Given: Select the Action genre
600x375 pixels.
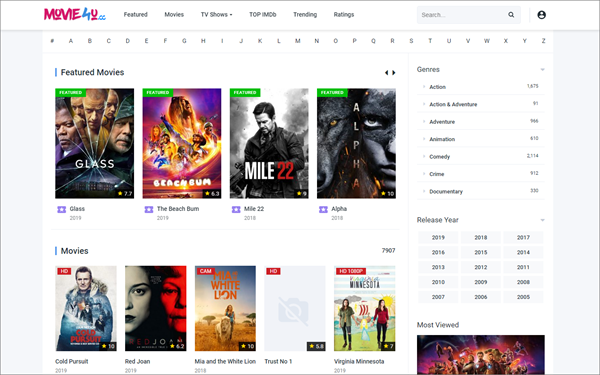Looking at the screenshot, I should click(437, 87).
